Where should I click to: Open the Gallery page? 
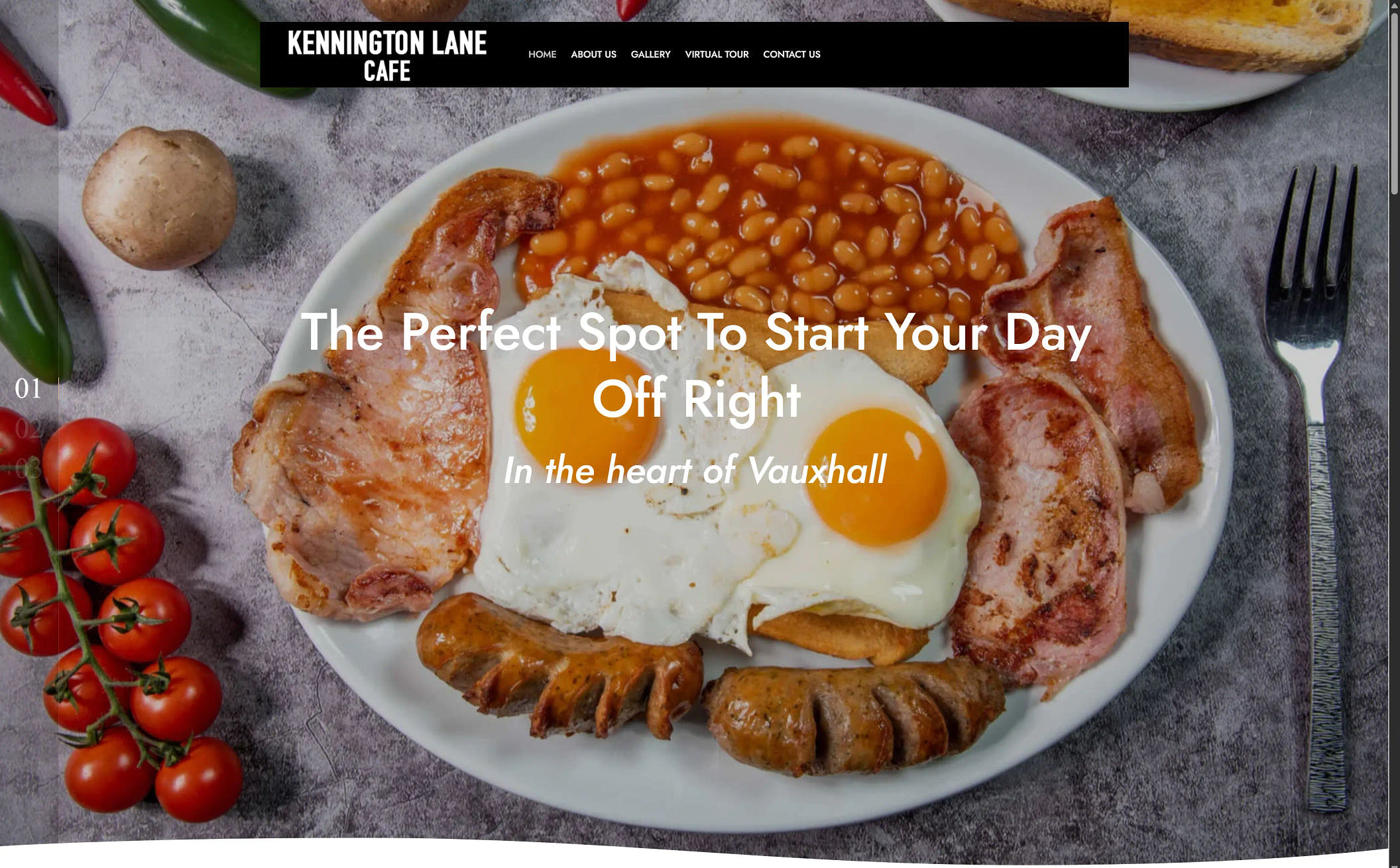point(650,54)
